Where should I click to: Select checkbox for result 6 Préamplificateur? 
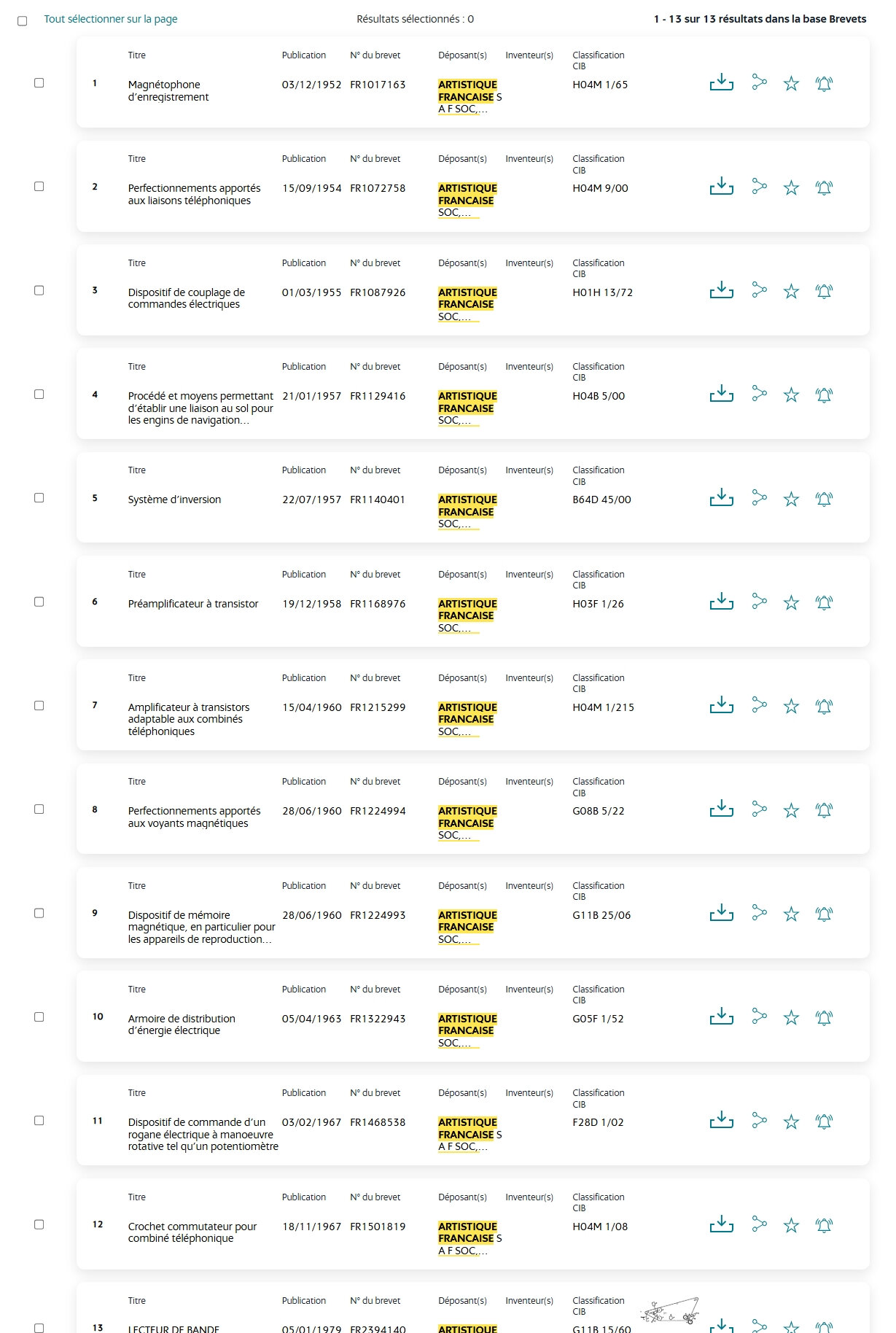(x=39, y=602)
